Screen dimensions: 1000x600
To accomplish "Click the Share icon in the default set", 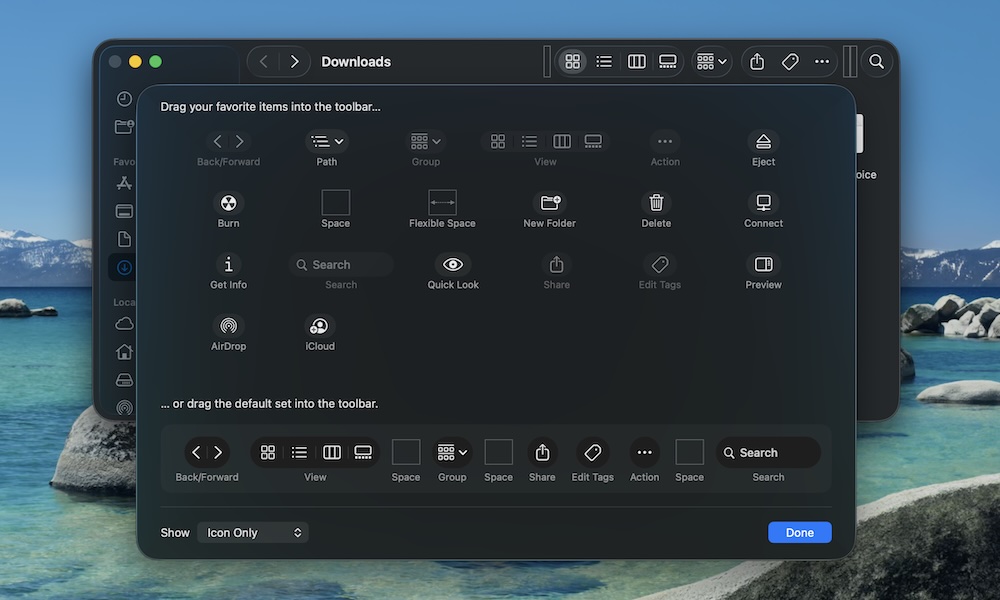I will [x=542, y=452].
